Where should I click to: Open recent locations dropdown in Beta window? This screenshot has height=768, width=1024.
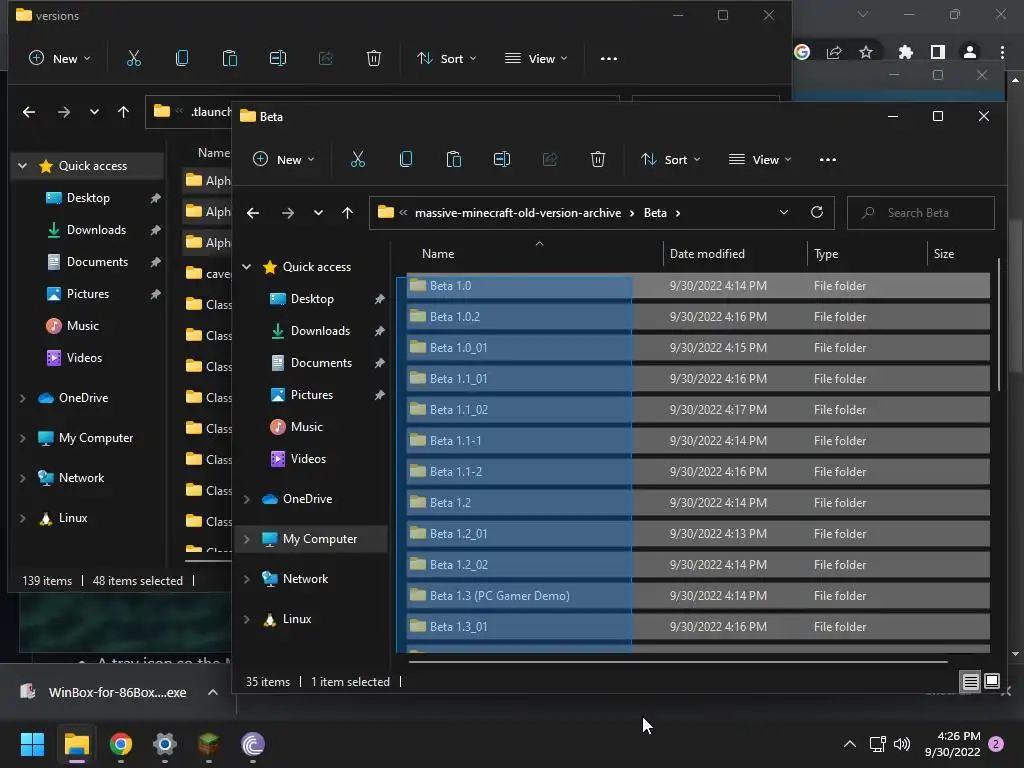coord(318,213)
